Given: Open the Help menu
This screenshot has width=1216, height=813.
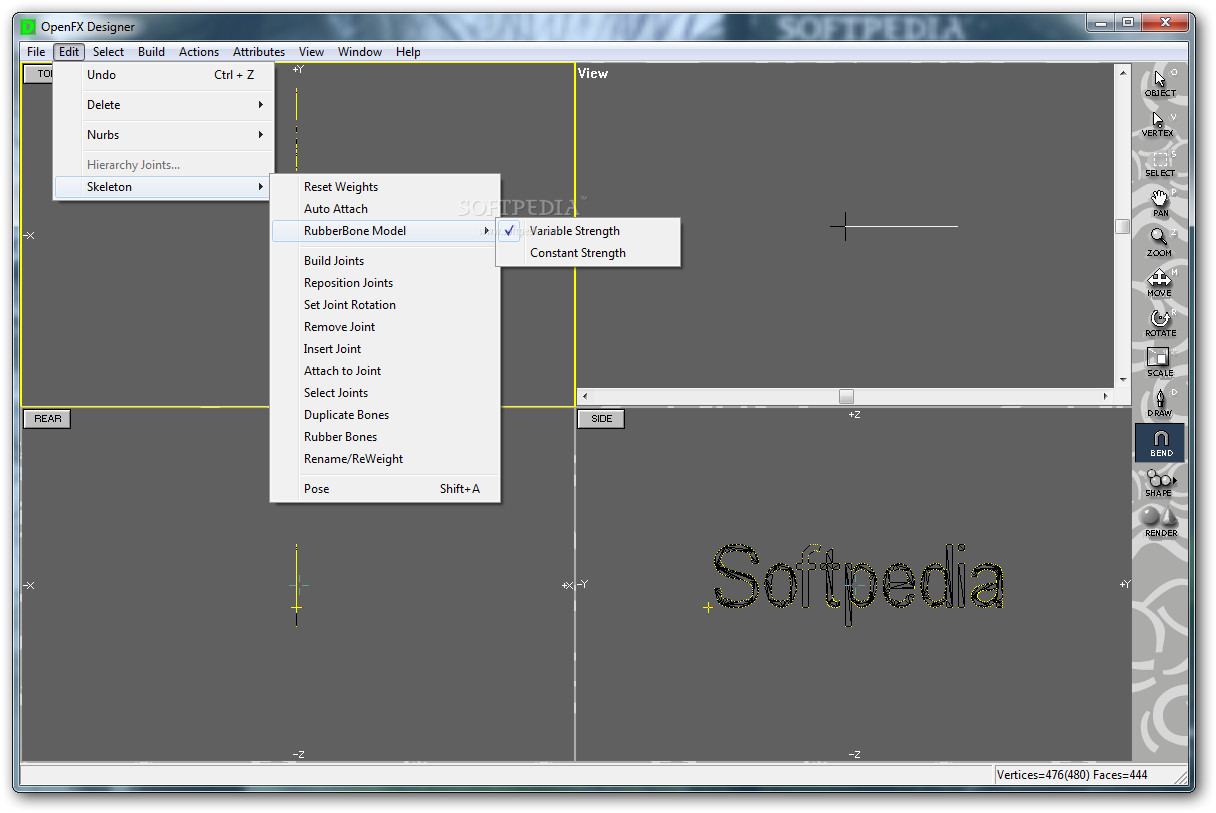Looking at the screenshot, I should (x=408, y=52).
